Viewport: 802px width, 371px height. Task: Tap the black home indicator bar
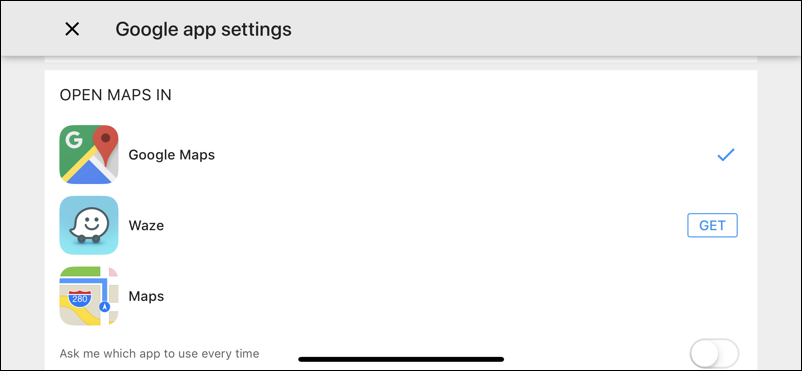pyautogui.click(x=401, y=359)
